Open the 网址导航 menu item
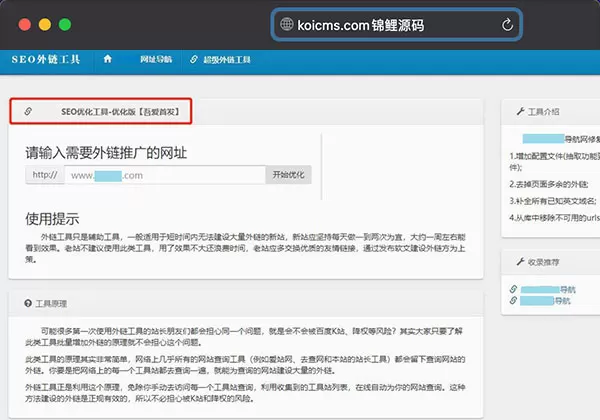This screenshot has width=600, height=420. tap(156, 59)
